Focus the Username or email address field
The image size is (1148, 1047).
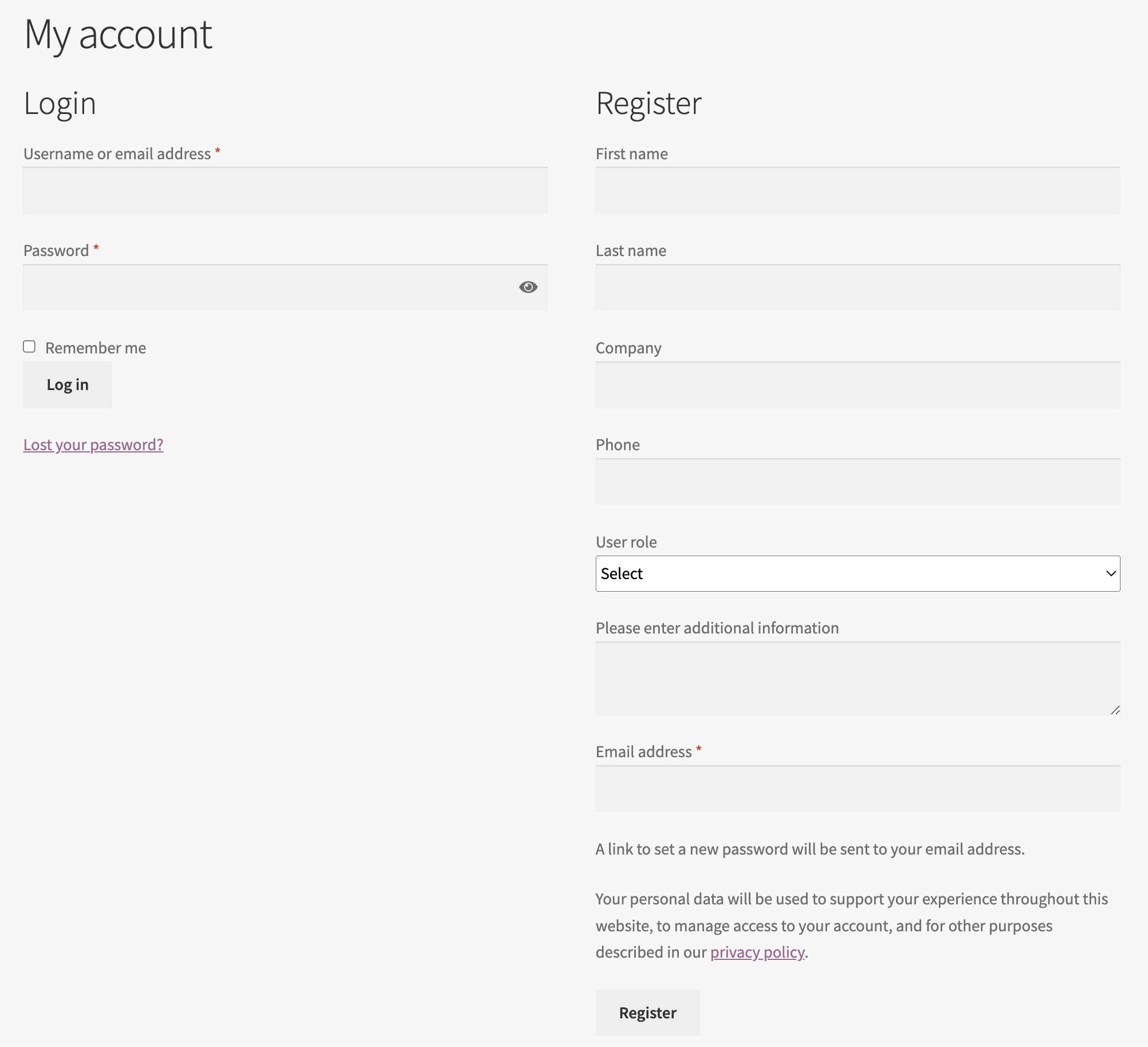coord(285,191)
